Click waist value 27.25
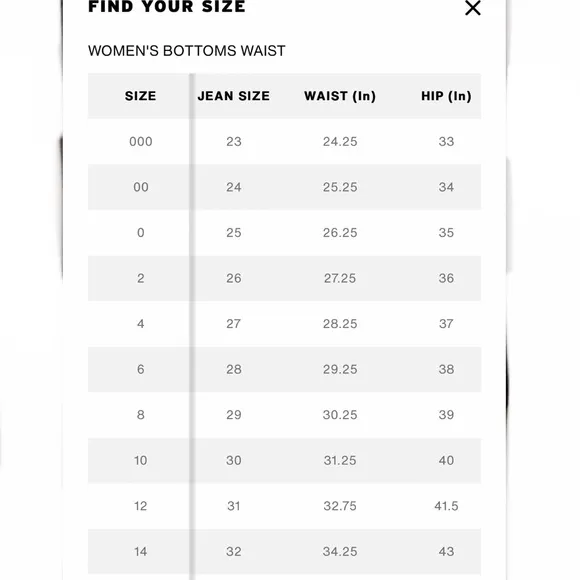The image size is (580, 580). (x=340, y=278)
